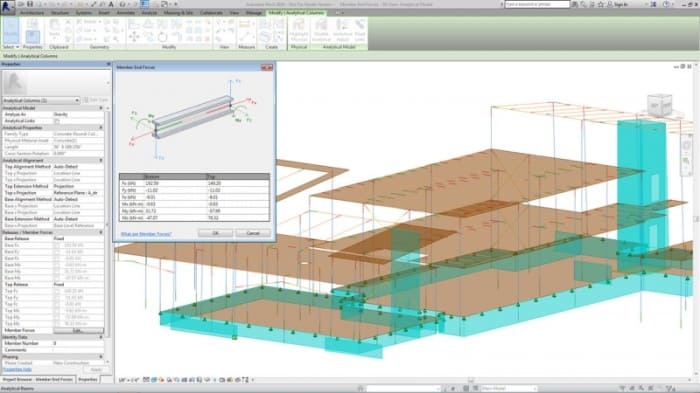Click the Rotate tool in Modify panel
The width and height of the screenshot is (700, 393).
click(x=162, y=37)
